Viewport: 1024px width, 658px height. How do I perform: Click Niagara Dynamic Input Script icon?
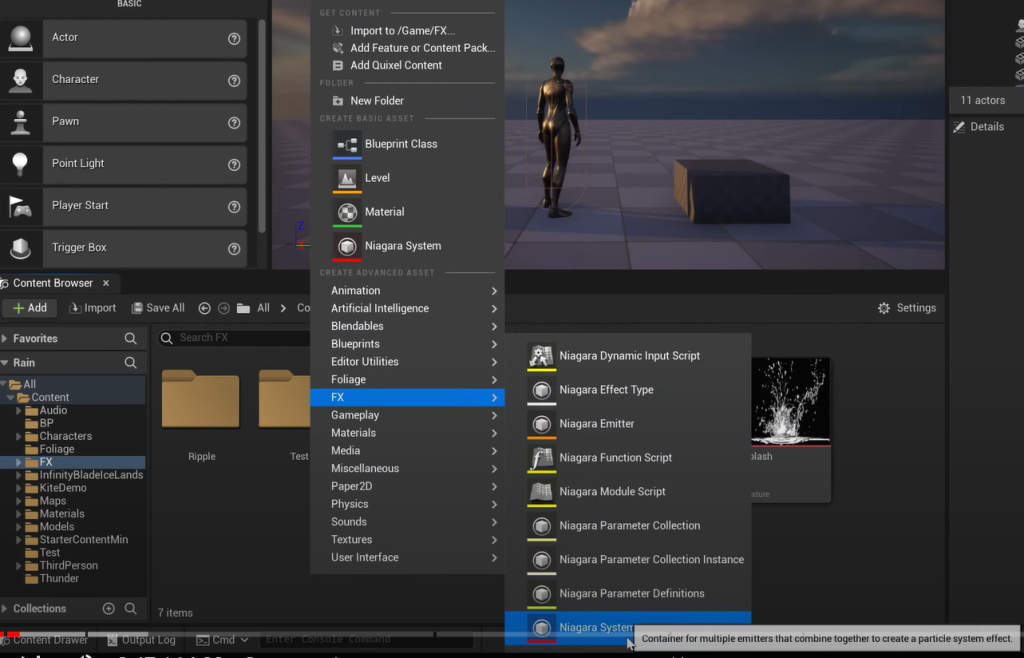541,356
